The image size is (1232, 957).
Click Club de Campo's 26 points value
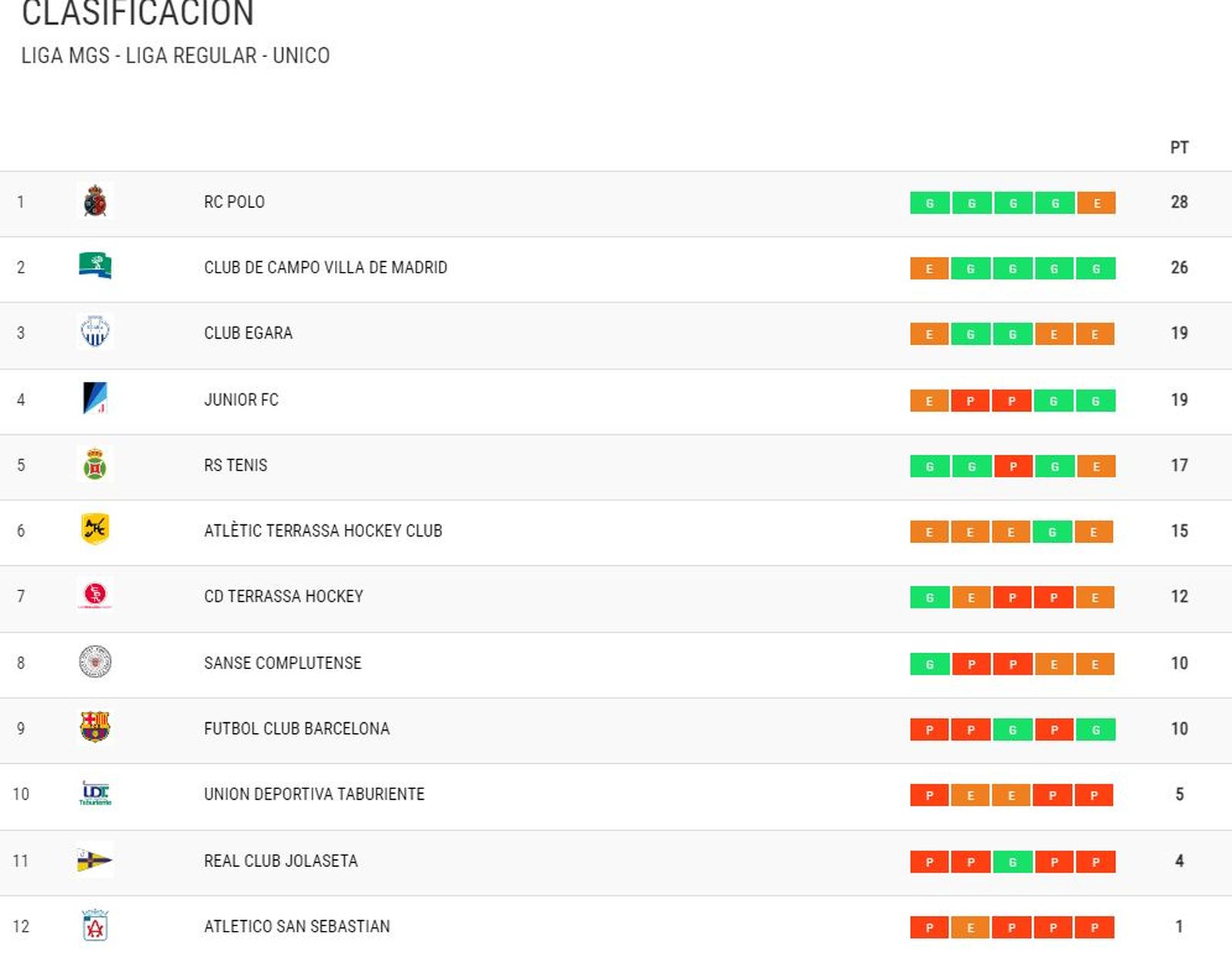(1179, 268)
